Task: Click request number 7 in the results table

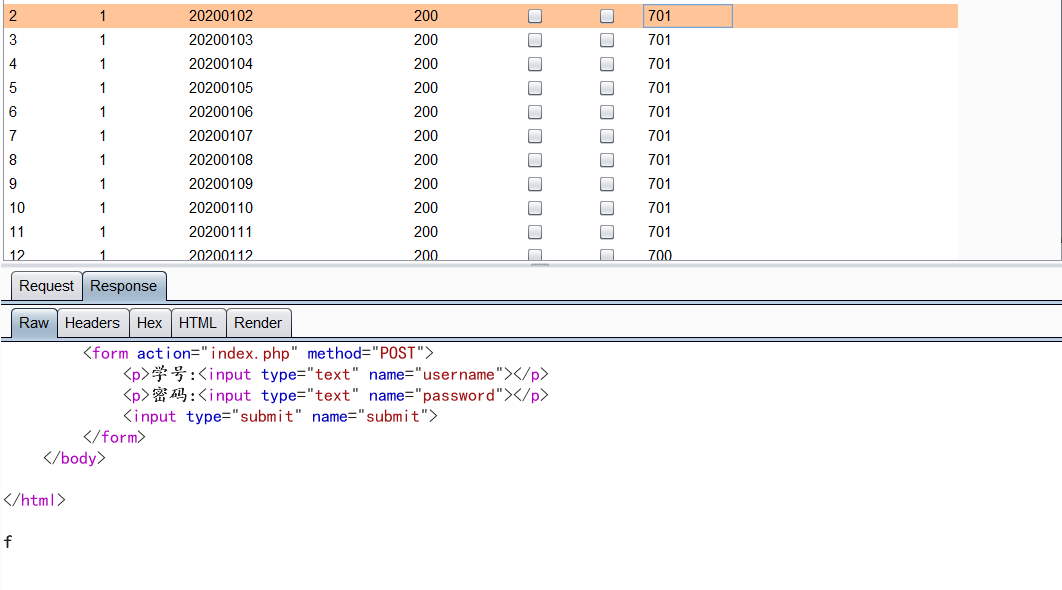Action: coord(13,136)
